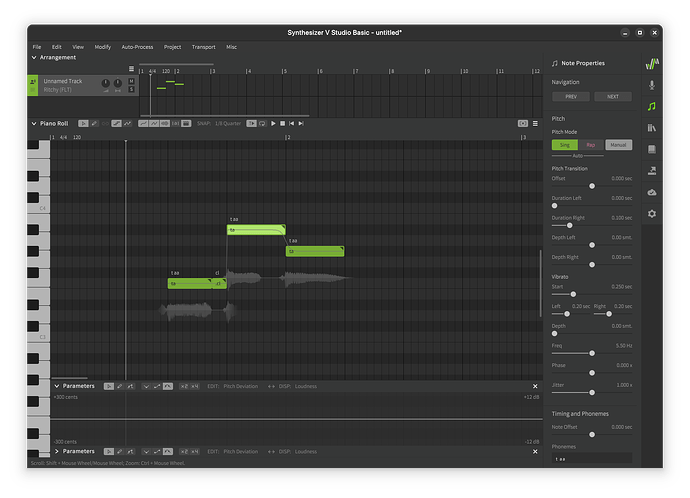Open the Arrangement track list hamburger menu
This screenshot has width=690, height=498.
click(x=131, y=69)
